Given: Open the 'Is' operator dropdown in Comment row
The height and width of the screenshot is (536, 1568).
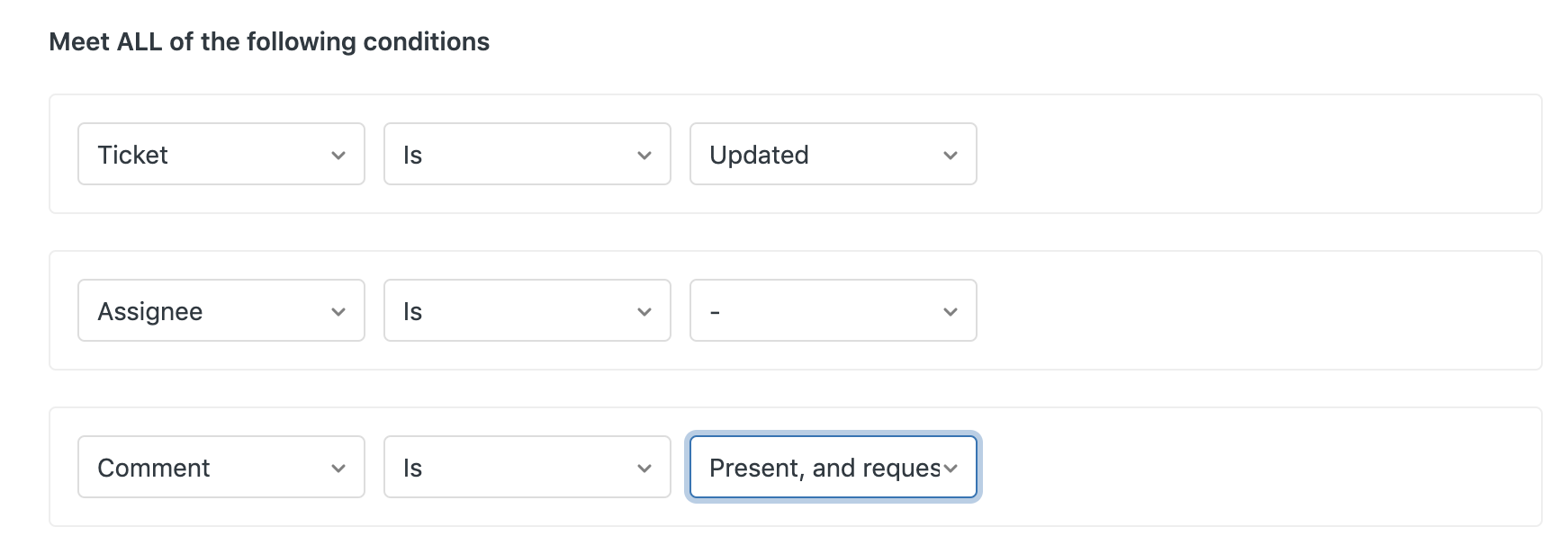Looking at the screenshot, I should (527, 467).
